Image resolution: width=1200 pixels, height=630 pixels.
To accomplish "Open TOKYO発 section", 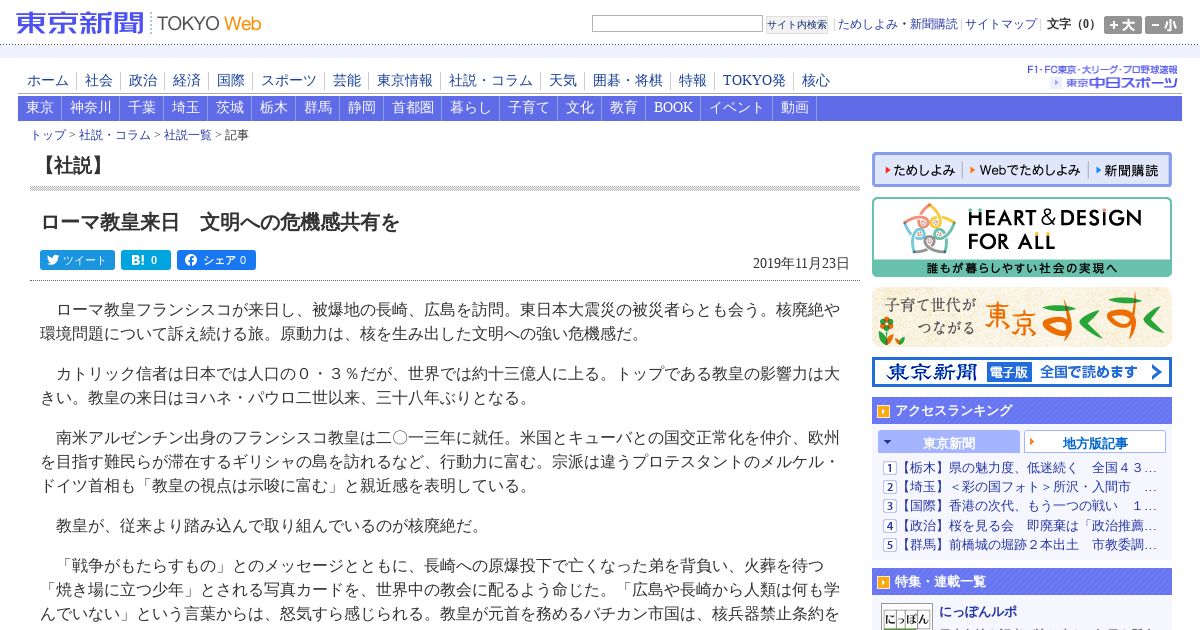I will coord(754,80).
